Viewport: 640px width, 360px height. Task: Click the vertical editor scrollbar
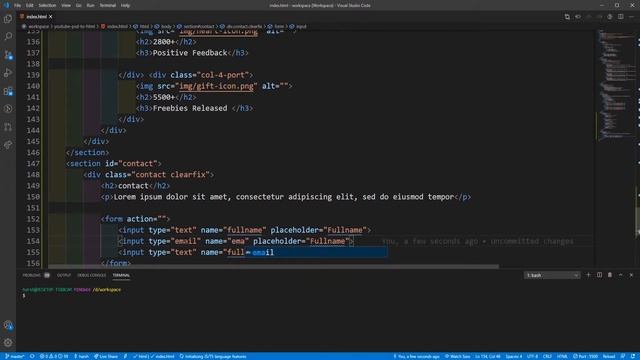tap(638, 220)
